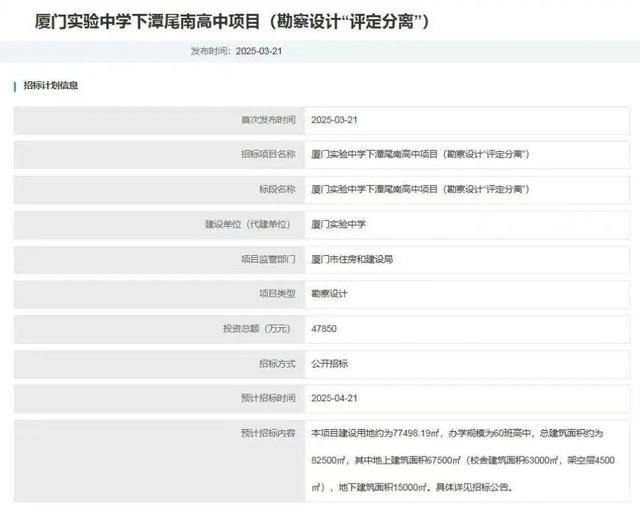640x515 pixels.
Task: Select the value 厦门市住房和建设局
Action: point(352,259)
